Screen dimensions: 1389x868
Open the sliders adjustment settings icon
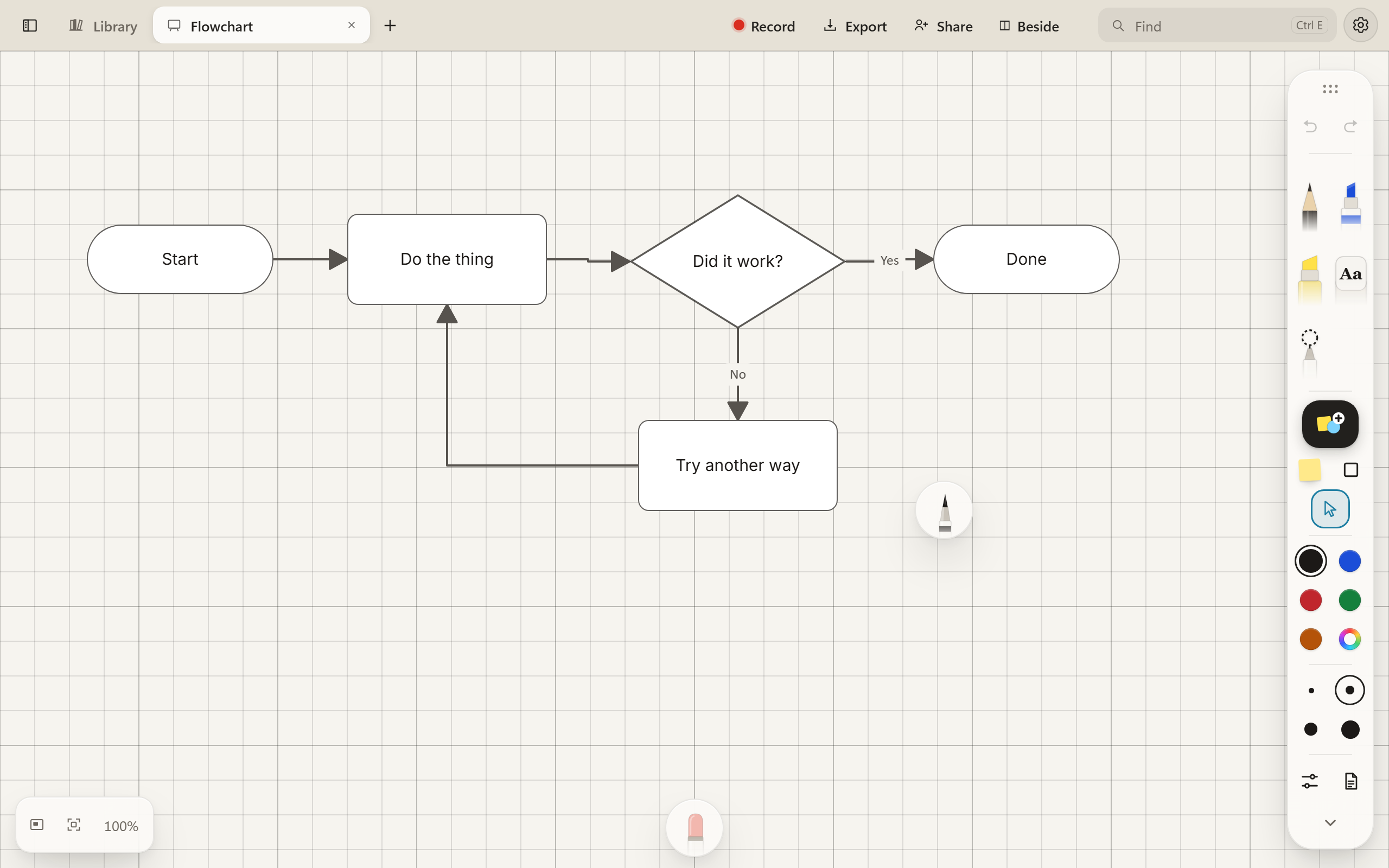pos(1310,781)
